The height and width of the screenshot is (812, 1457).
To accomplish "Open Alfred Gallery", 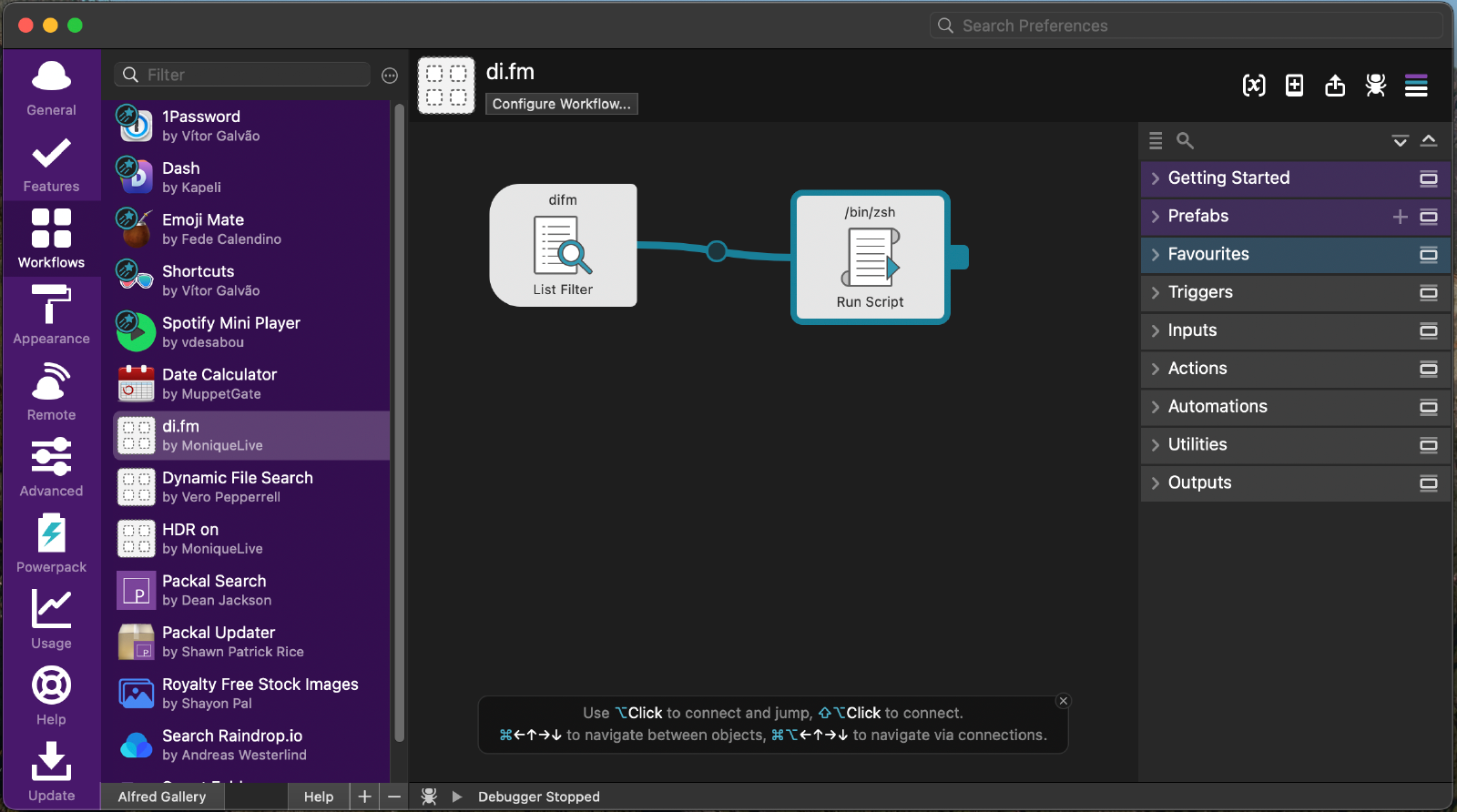I will 162,797.
